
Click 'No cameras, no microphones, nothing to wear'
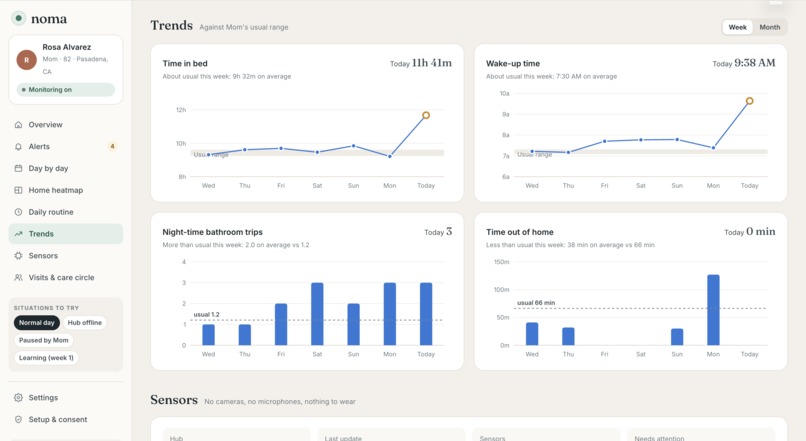280,401
